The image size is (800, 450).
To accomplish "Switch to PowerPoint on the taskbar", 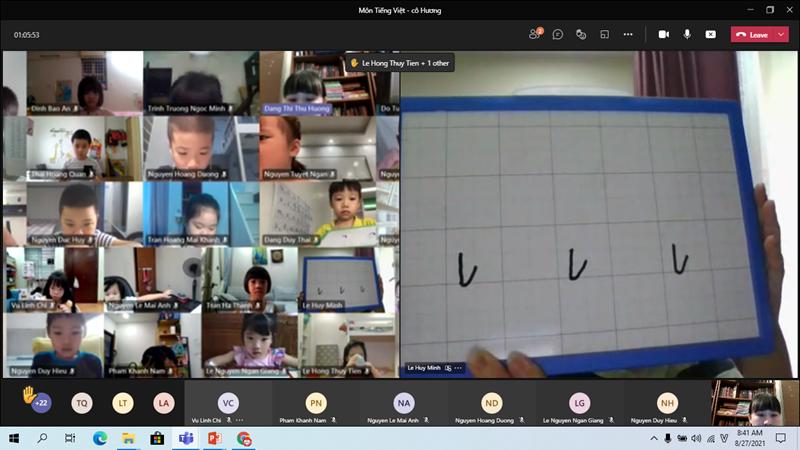I will coord(214,438).
